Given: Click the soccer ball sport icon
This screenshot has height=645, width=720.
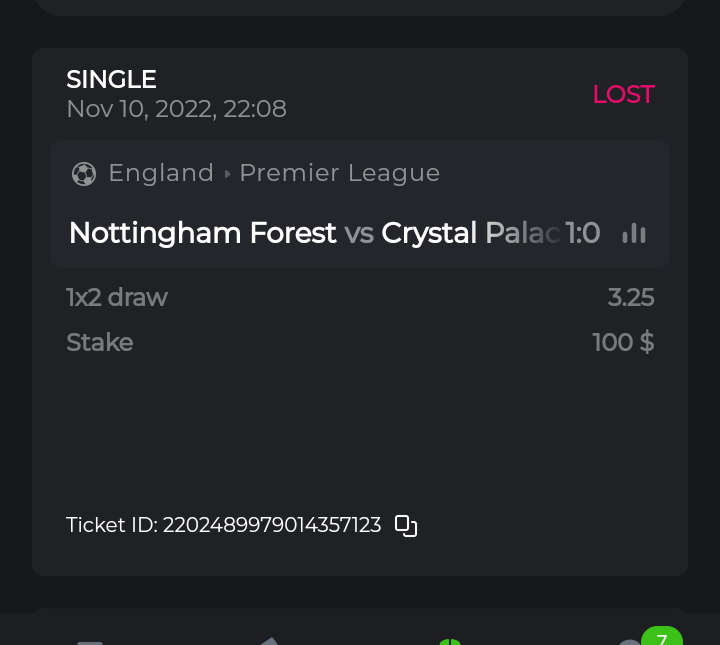Looking at the screenshot, I should tap(84, 174).
